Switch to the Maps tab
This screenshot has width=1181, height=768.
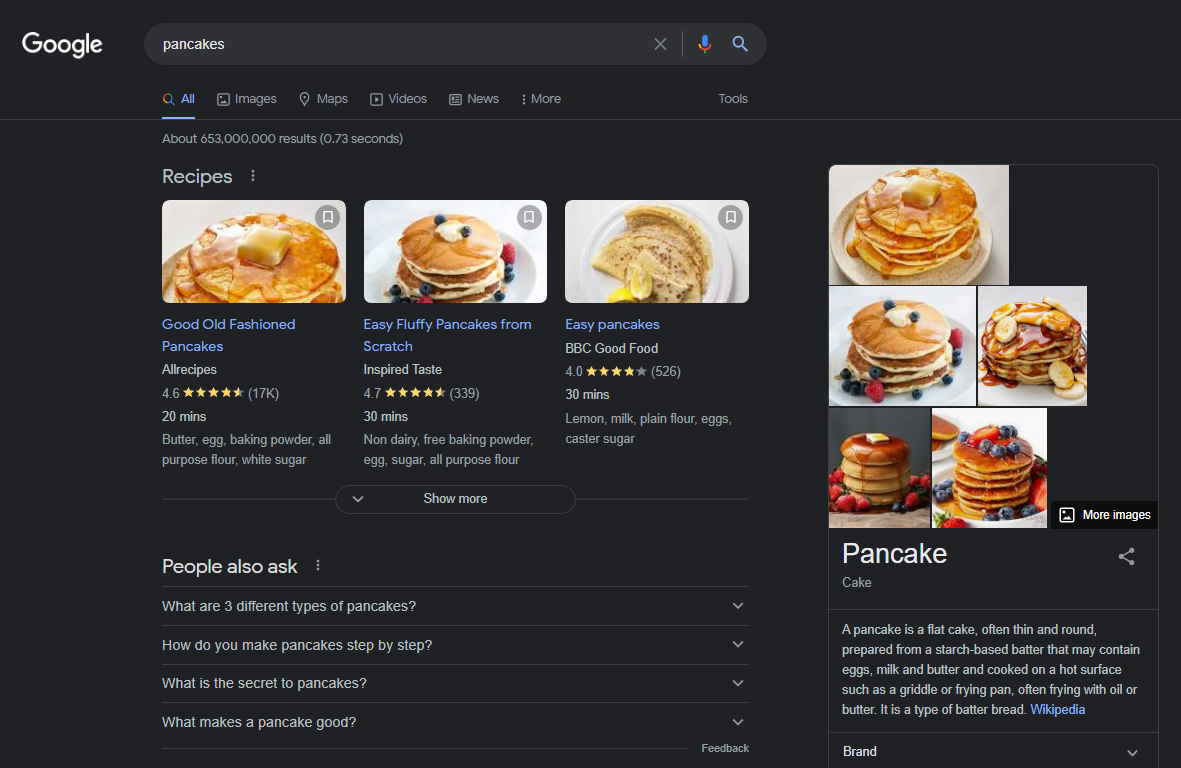coord(323,99)
